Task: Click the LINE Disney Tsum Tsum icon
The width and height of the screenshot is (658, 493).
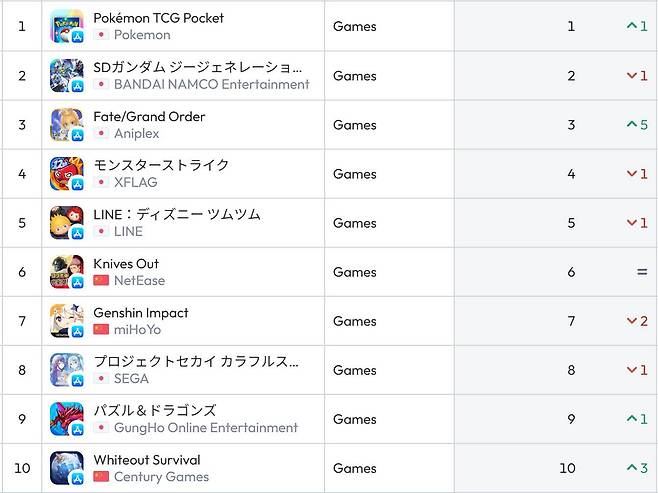Action: [x=67, y=223]
